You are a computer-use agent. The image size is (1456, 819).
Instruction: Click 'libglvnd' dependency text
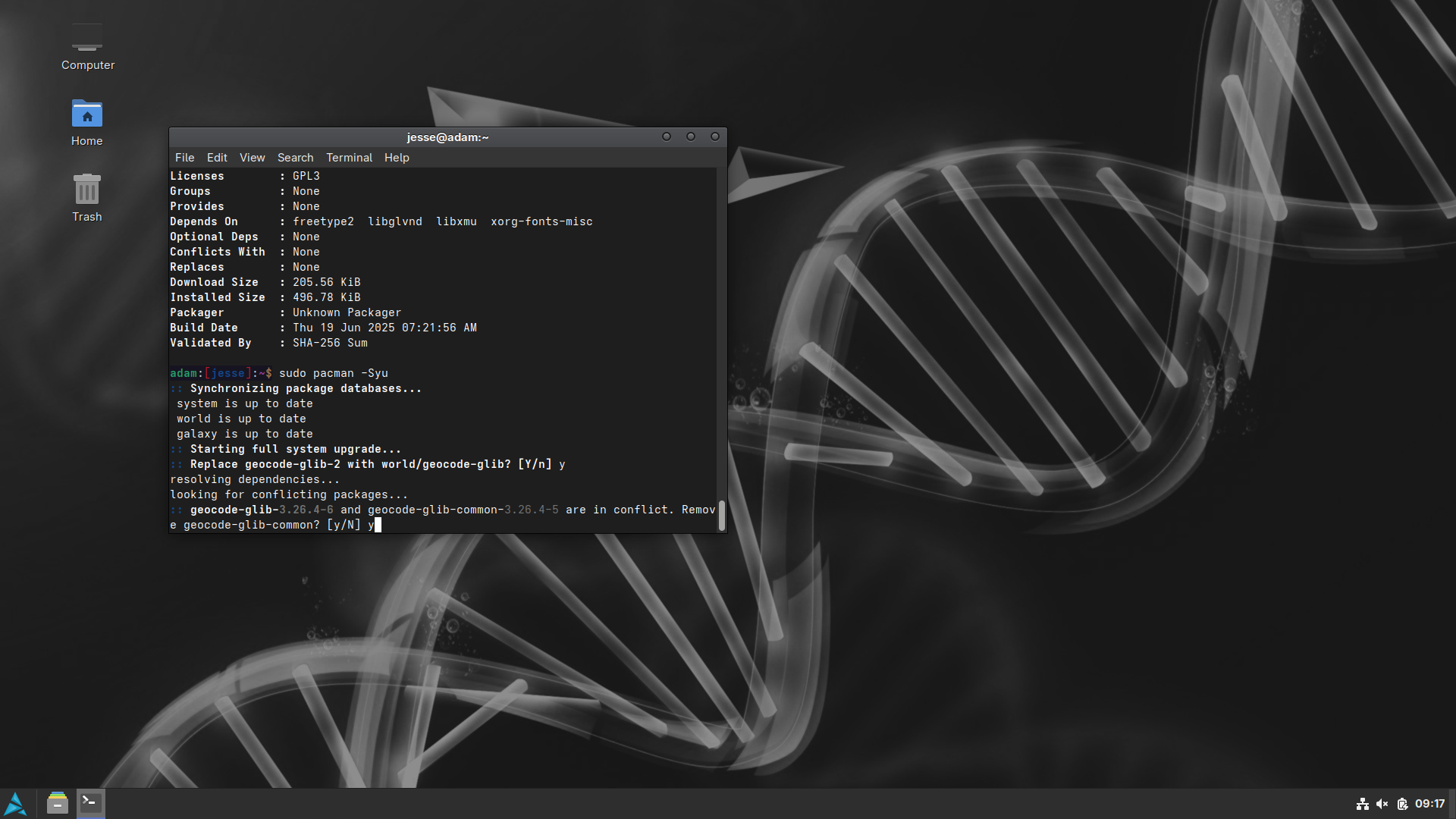(x=395, y=221)
